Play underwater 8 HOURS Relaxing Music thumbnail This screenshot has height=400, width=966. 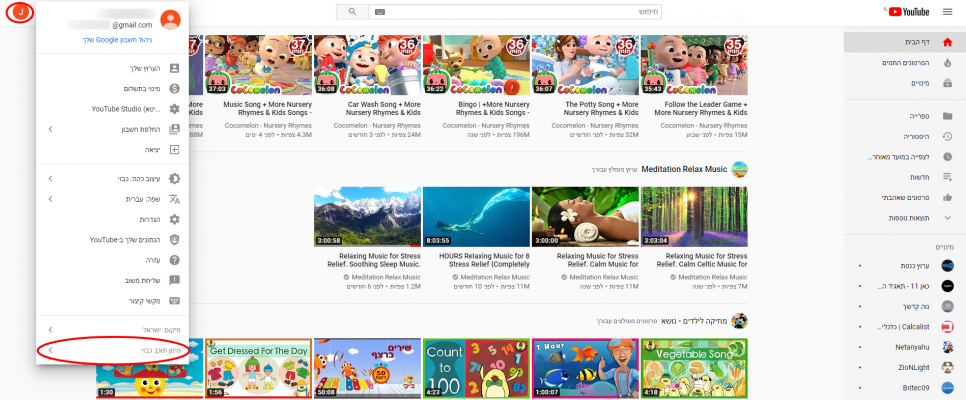[476, 217]
